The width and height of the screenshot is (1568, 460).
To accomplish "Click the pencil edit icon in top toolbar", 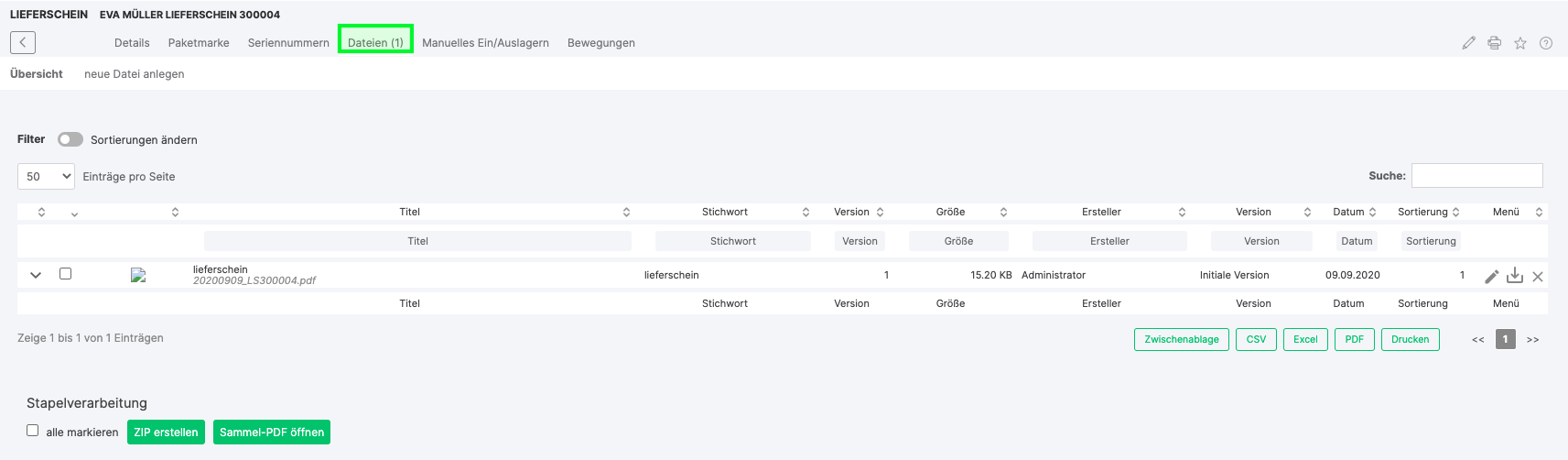I will tap(1468, 43).
